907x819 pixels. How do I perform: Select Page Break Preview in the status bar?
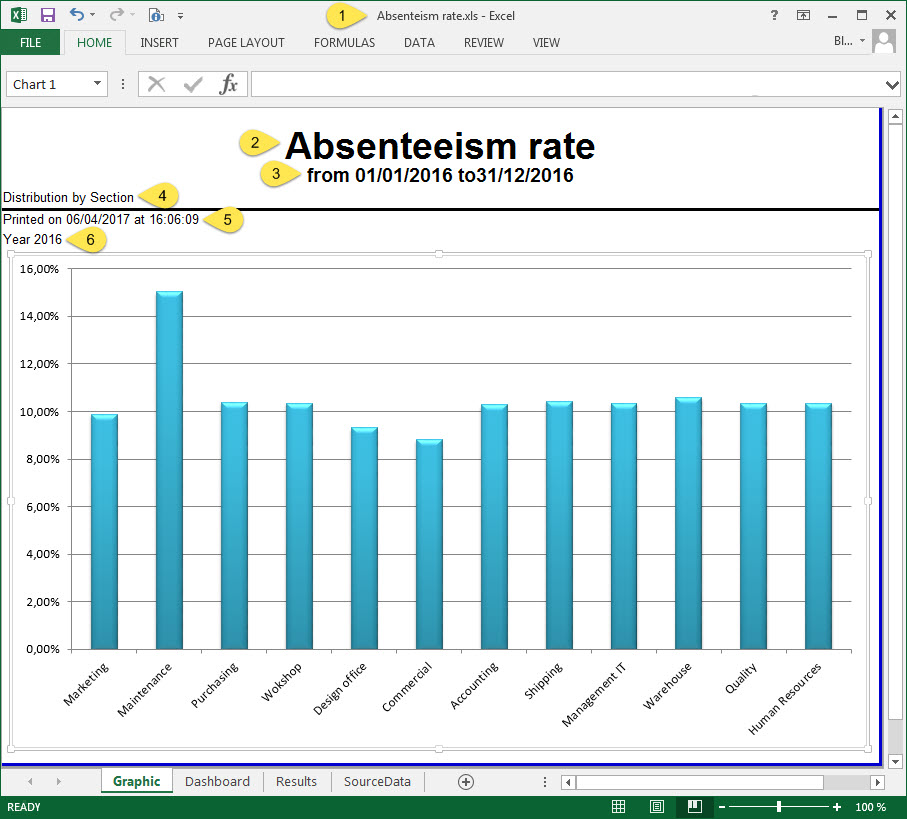[x=694, y=807]
